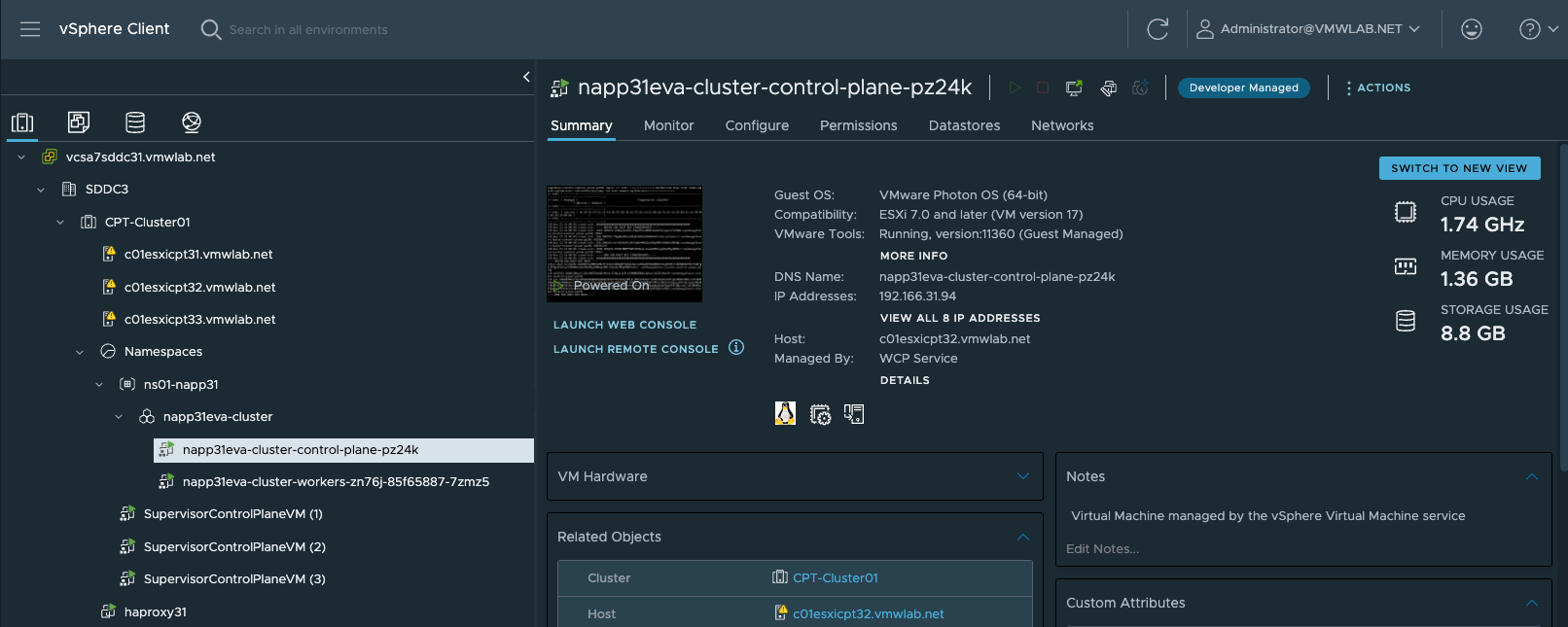Select SupervisorControlPlaneVM (3) in tree
Screen dimensions: 1568x627
(234, 578)
